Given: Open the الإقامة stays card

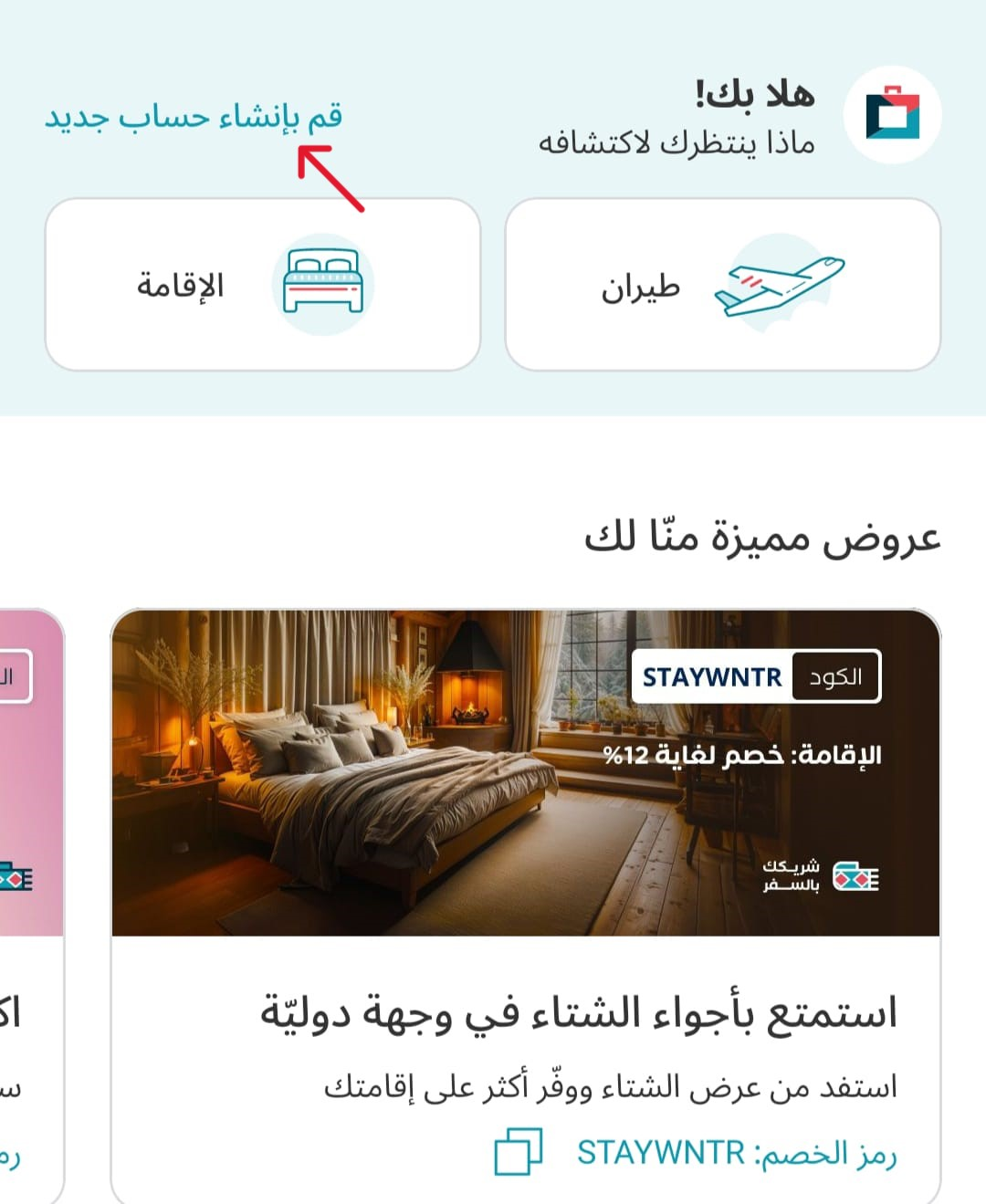Looking at the screenshot, I should (263, 285).
